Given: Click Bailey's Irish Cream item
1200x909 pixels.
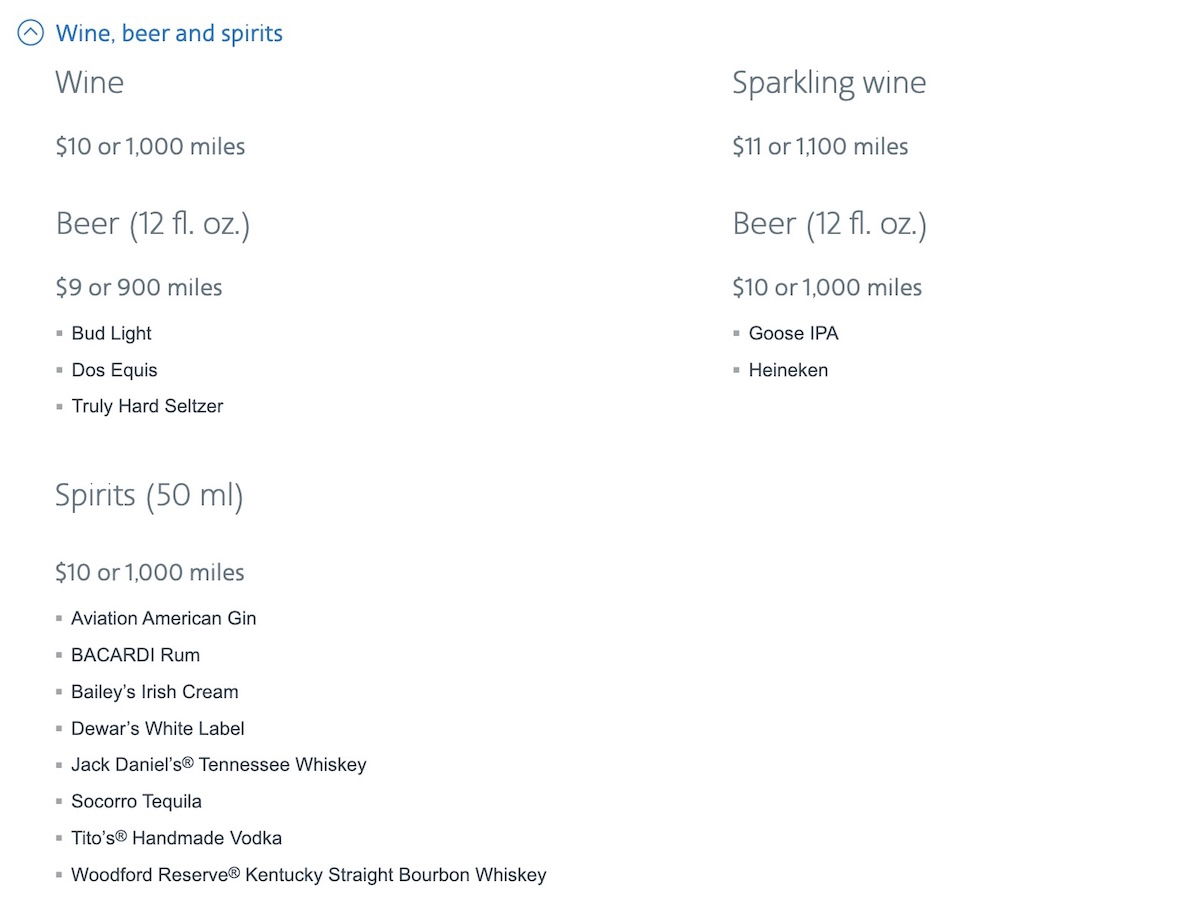Looking at the screenshot, I should click(x=155, y=692).
